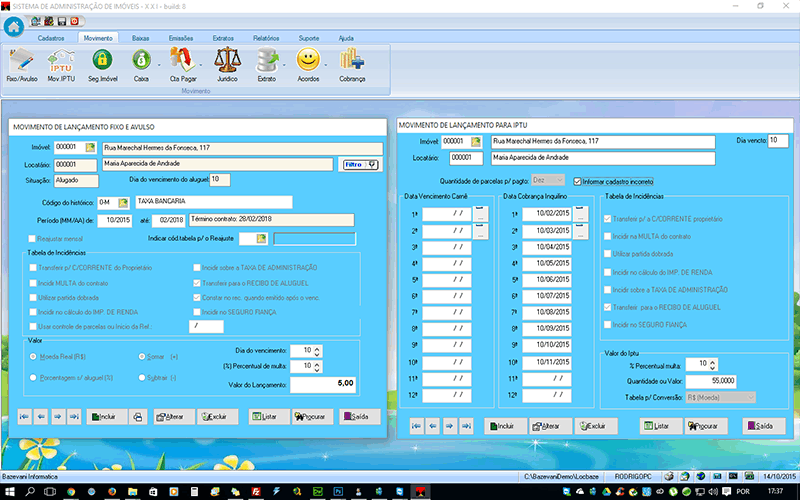Open the Caixa money bag icon
Viewport: 800px width, 500px height.
coord(141,65)
